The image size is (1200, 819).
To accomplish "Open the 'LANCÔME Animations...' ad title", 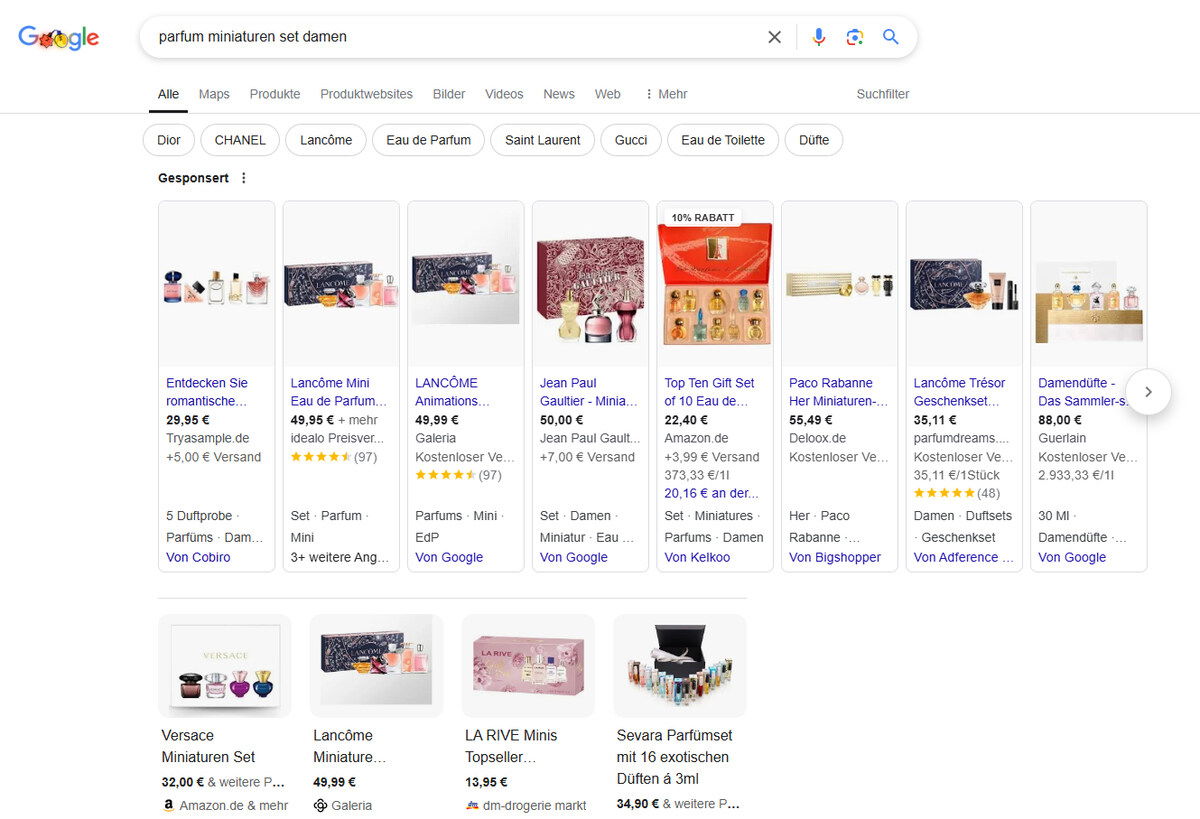I will 453,392.
